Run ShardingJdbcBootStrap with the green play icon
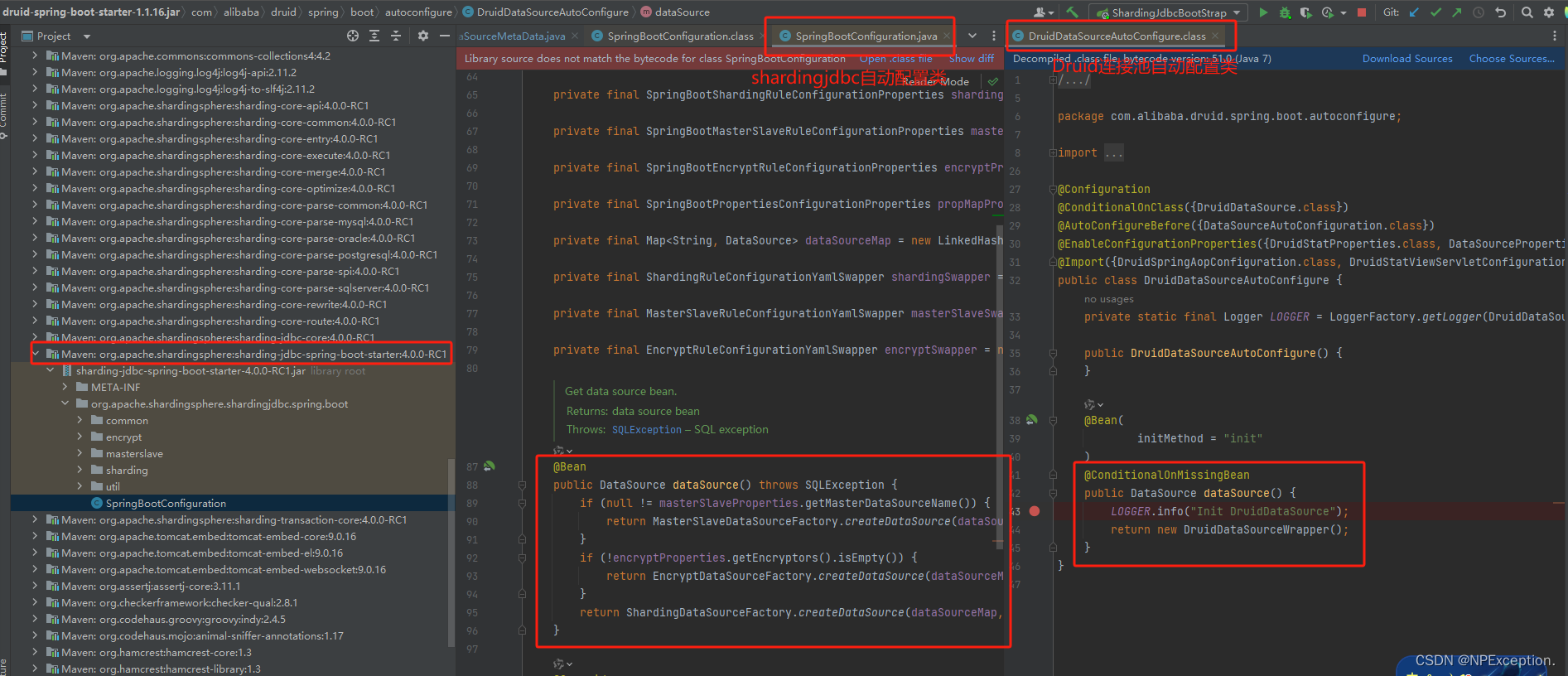 (x=1263, y=12)
